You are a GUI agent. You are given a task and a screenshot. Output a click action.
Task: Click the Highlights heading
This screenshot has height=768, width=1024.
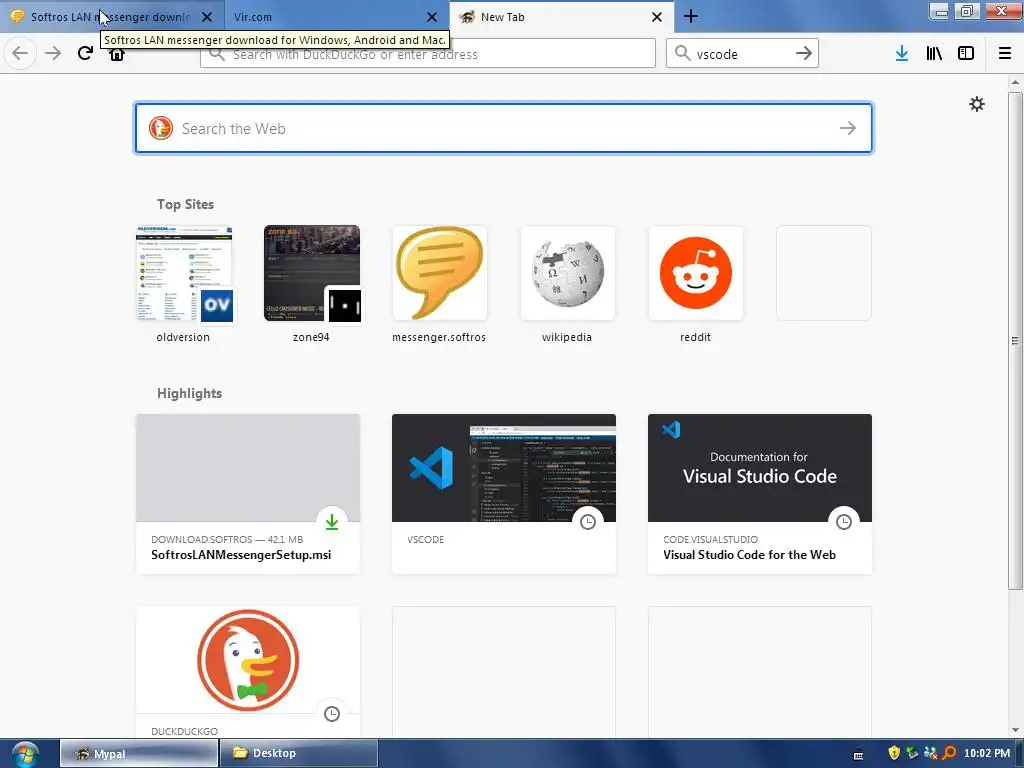click(x=189, y=393)
